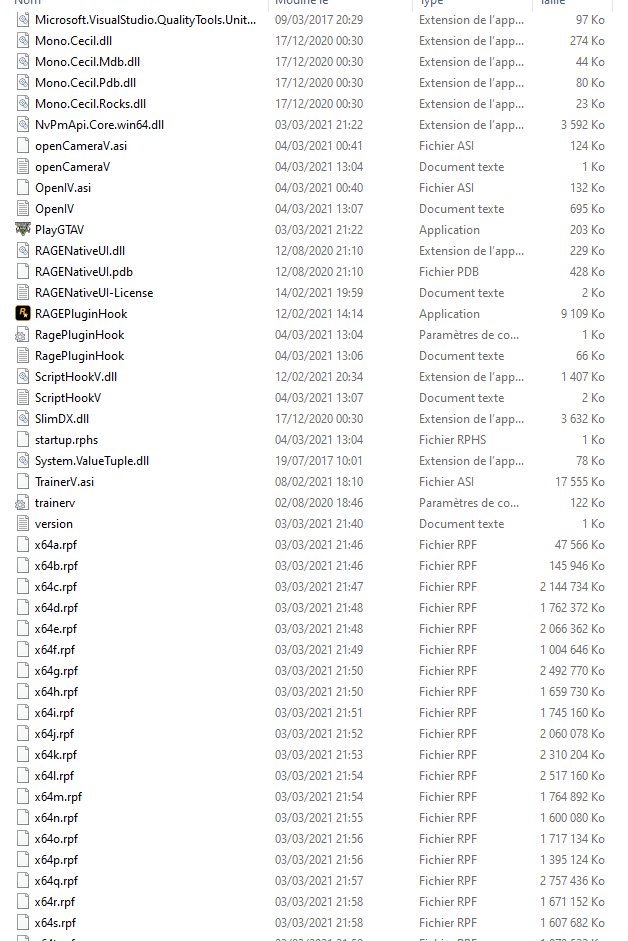The height and width of the screenshot is (941, 628).
Task: Select the x64d.rpf file name
Action: pos(56,608)
